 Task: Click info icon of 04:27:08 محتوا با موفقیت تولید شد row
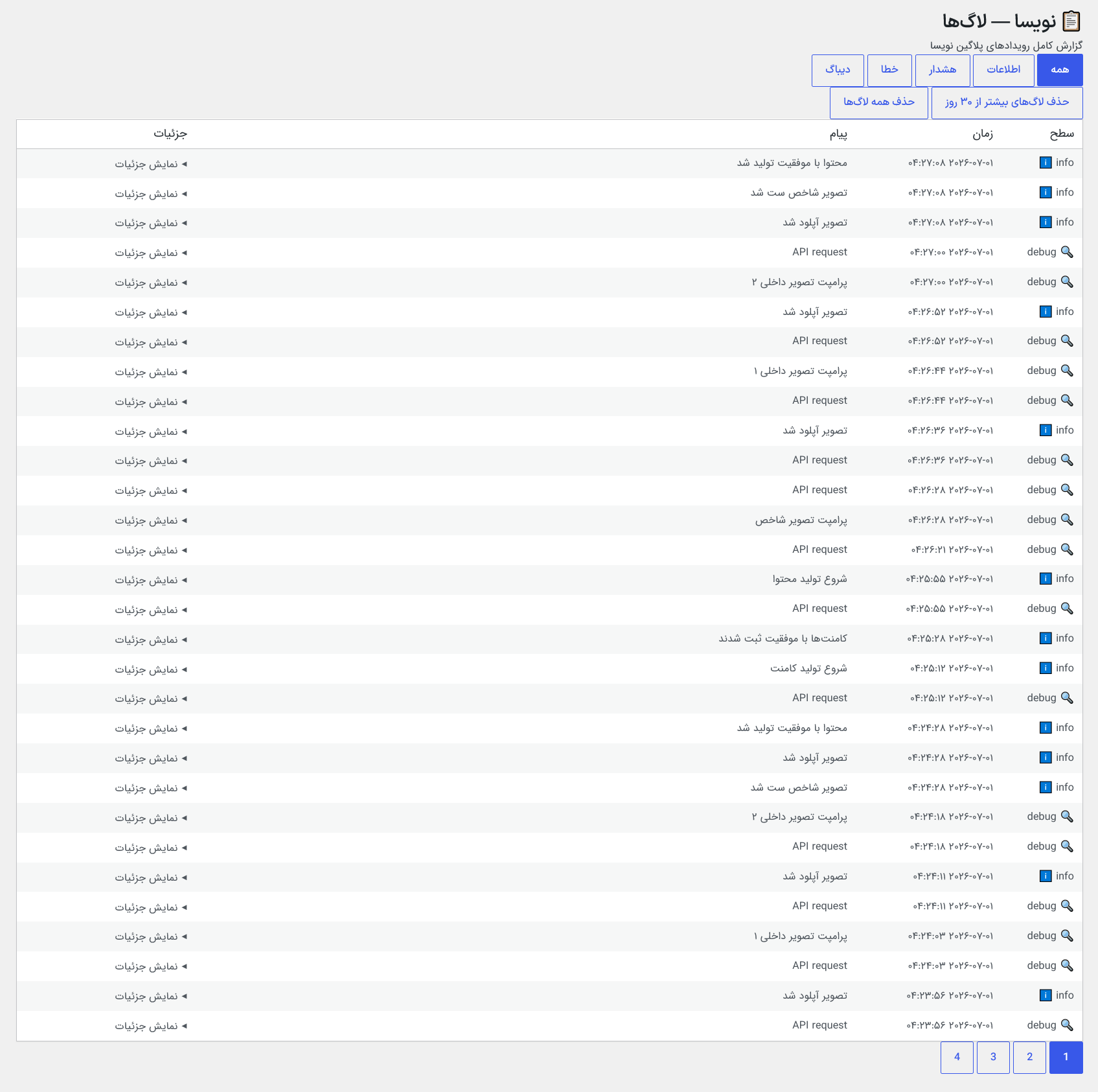pos(1046,163)
